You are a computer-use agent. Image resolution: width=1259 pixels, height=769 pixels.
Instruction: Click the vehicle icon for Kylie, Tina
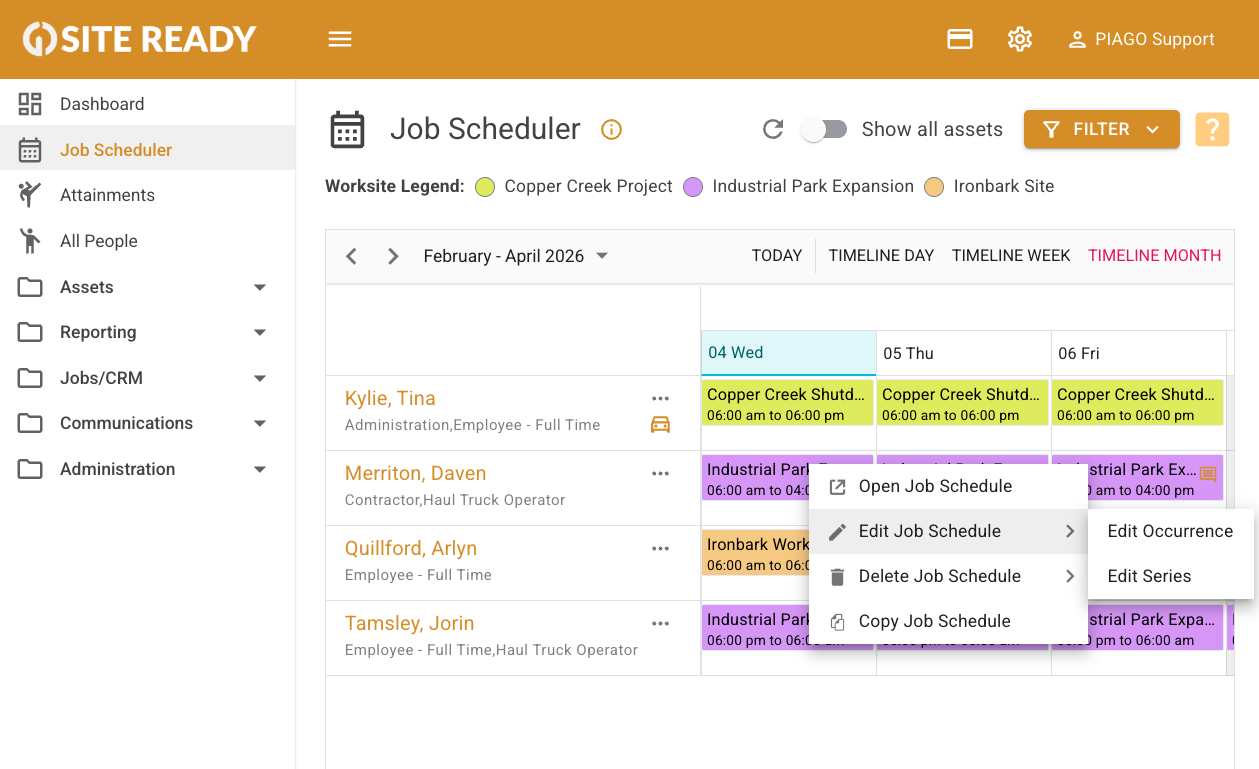point(660,425)
